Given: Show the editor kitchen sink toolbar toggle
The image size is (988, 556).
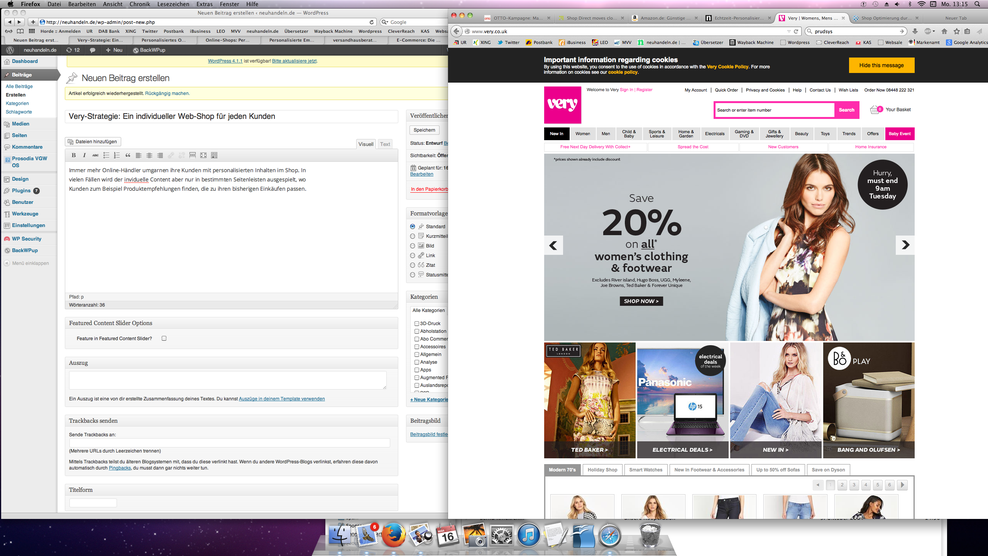Looking at the screenshot, I should click(x=214, y=155).
